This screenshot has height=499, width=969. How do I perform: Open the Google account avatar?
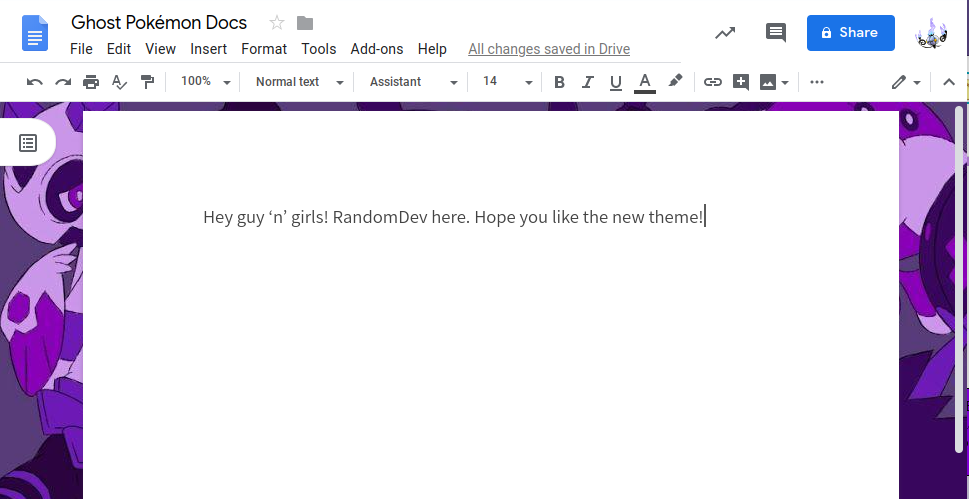pyautogui.click(x=931, y=33)
